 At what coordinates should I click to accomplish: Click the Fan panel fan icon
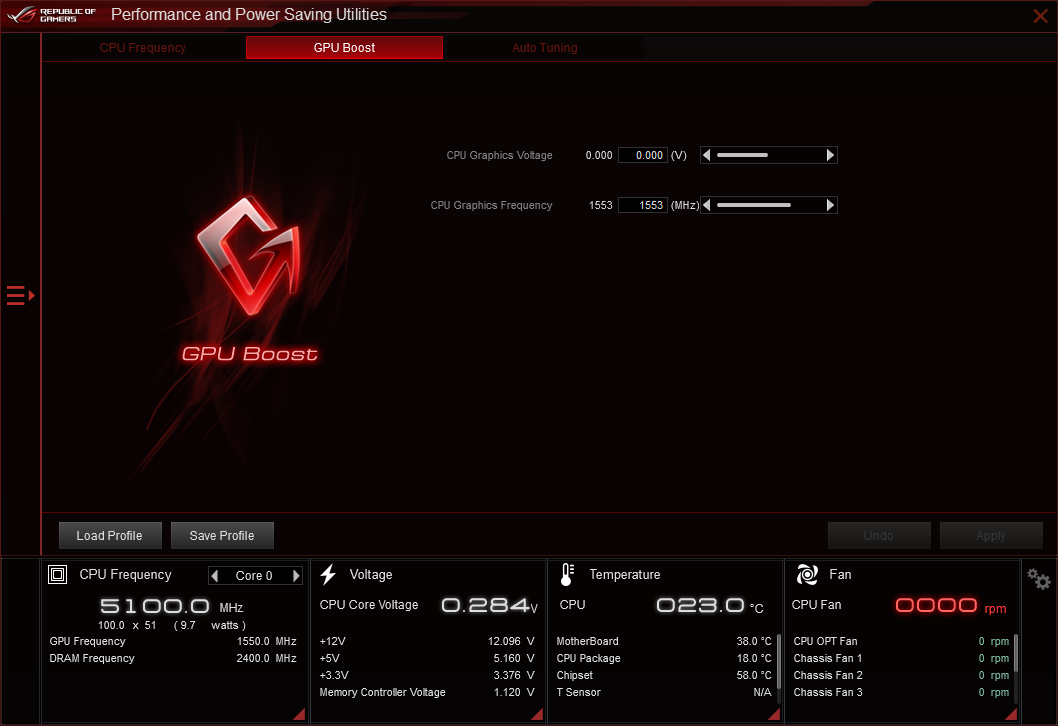[807, 574]
